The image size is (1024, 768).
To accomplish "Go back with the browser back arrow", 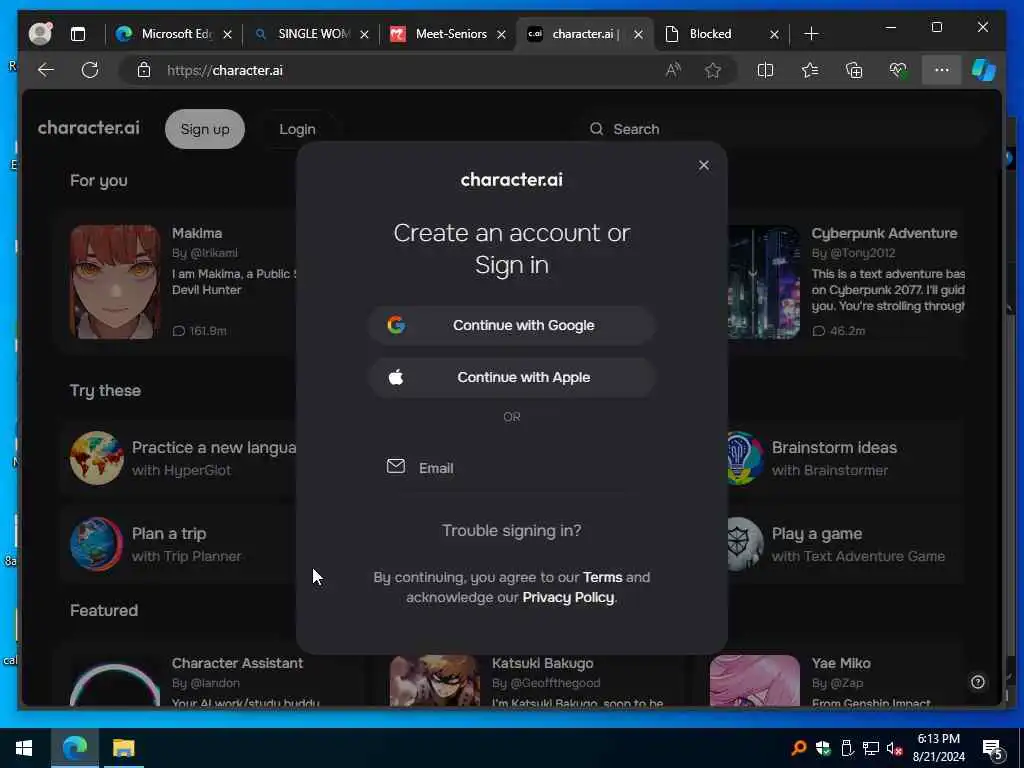I will (x=46, y=70).
